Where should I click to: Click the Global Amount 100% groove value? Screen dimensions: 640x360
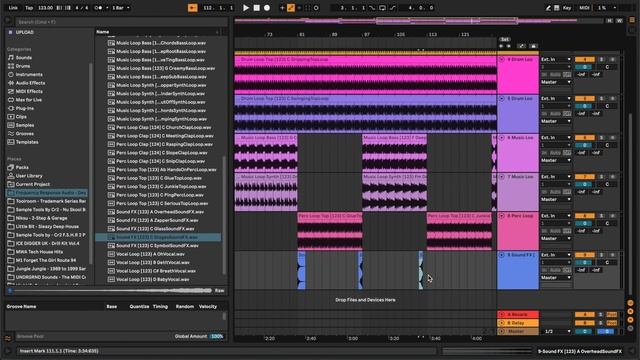pyautogui.click(x=217, y=336)
